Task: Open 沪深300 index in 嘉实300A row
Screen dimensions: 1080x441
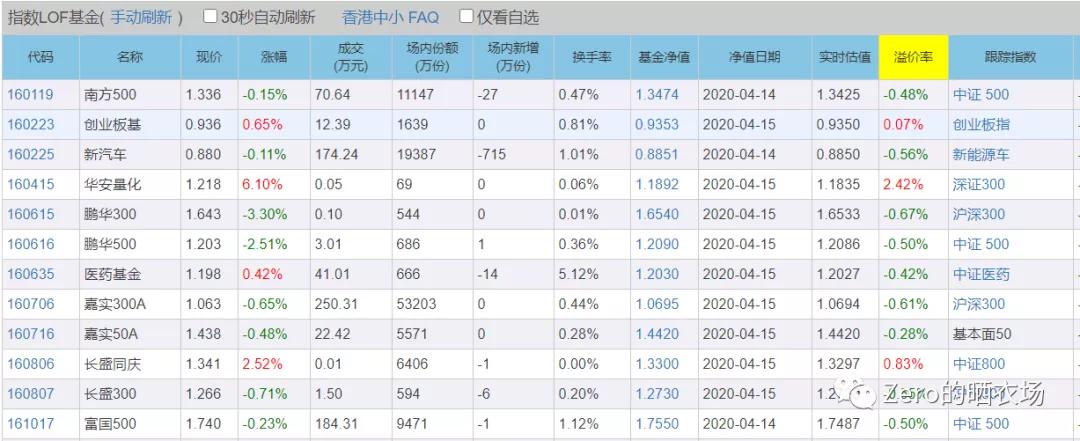Action: coord(979,304)
